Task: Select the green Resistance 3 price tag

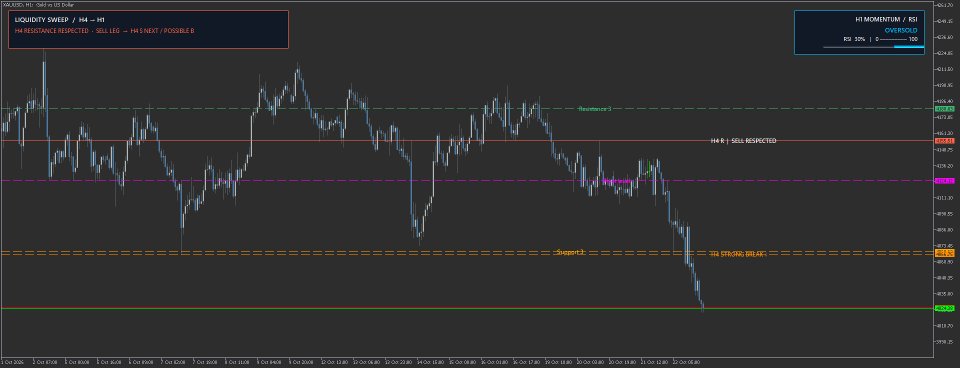Action: [x=944, y=108]
